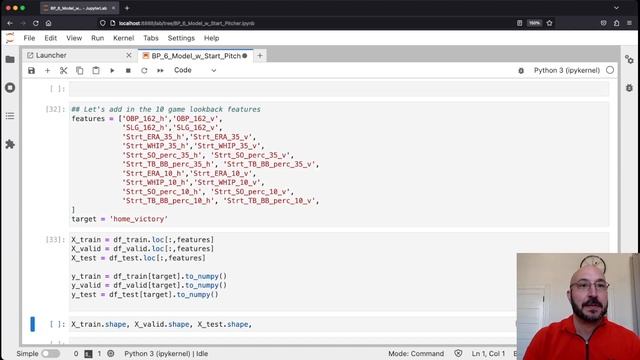640x360 pixels.
Task: Click Python 3 (ipykernel) | Idle status text
Action: (166, 353)
